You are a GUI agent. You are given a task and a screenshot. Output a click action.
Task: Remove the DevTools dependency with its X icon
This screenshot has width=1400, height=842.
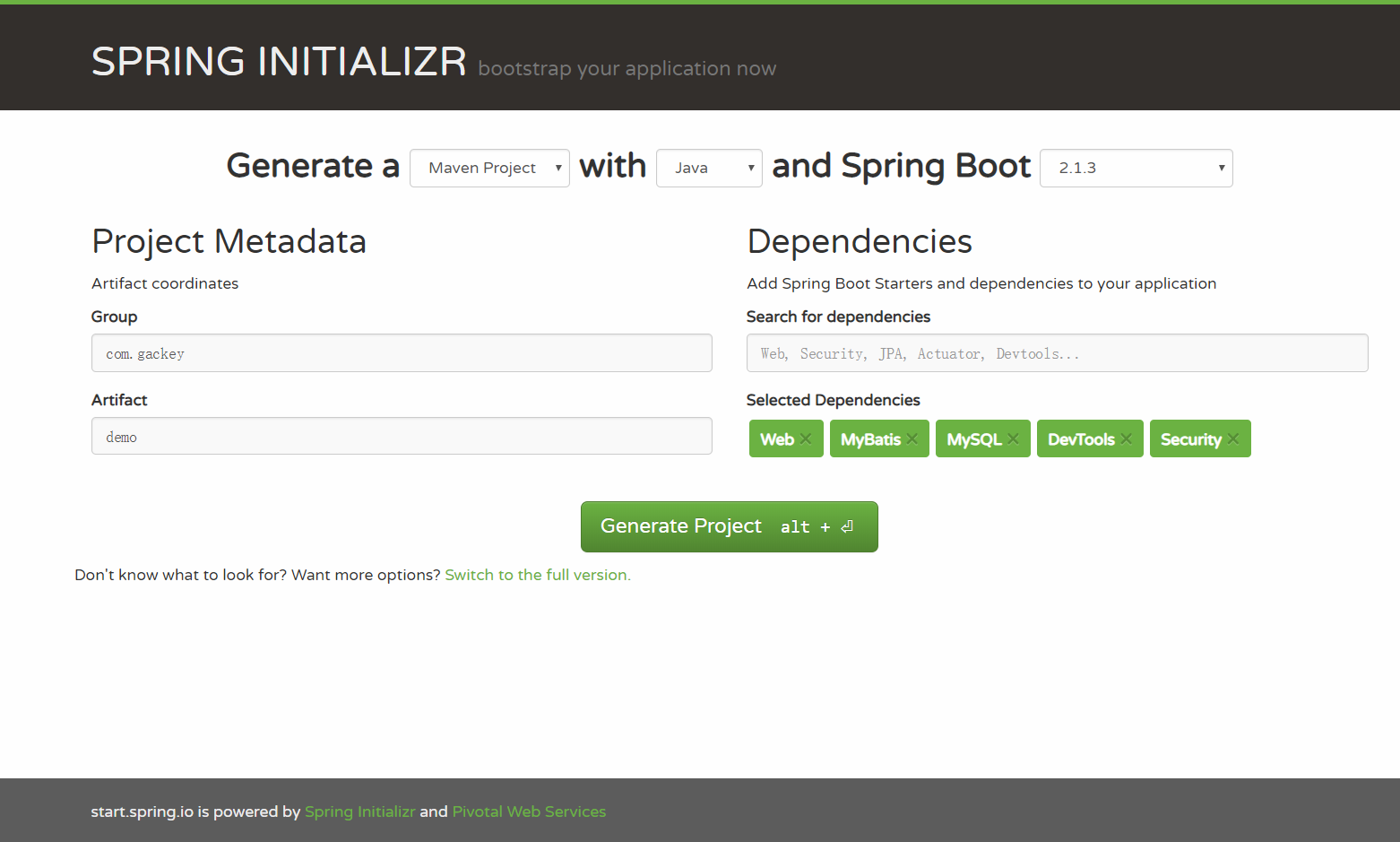(x=1126, y=438)
